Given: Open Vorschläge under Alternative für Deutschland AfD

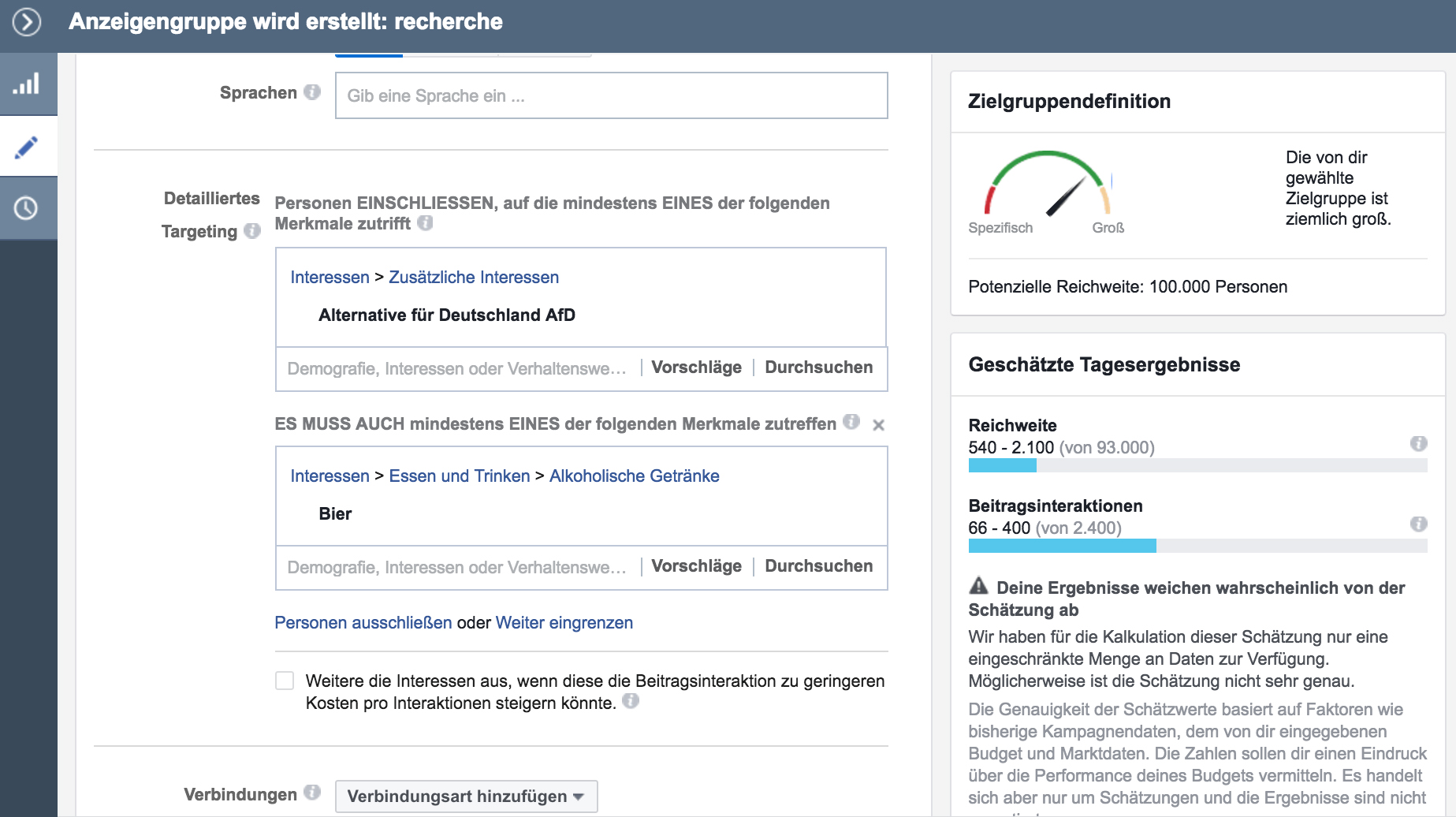Looking at the screenshot, I should click(697, 367).
